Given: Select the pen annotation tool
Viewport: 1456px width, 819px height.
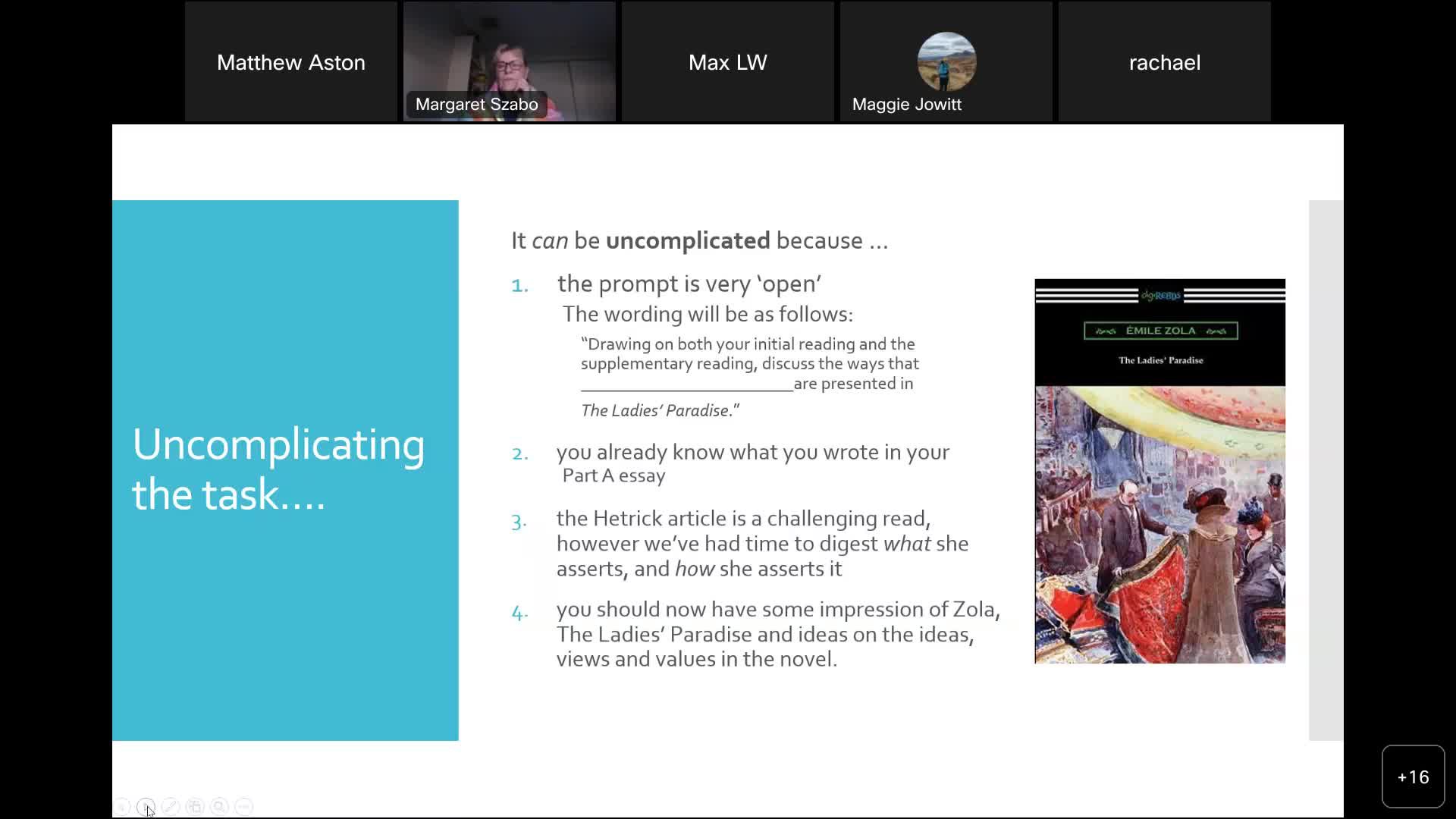Looking at the screenshot, I should [171, 806].
